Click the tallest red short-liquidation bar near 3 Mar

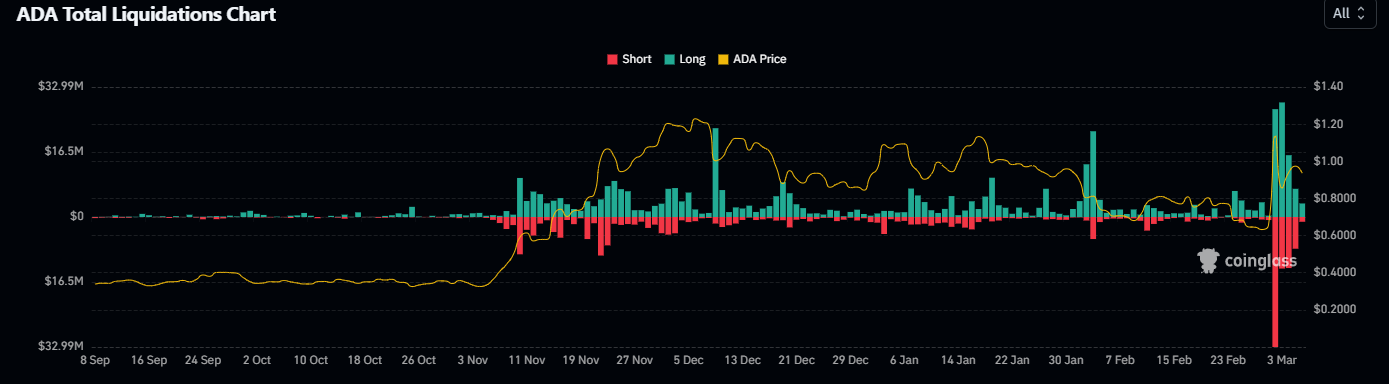coord(1275,282)
